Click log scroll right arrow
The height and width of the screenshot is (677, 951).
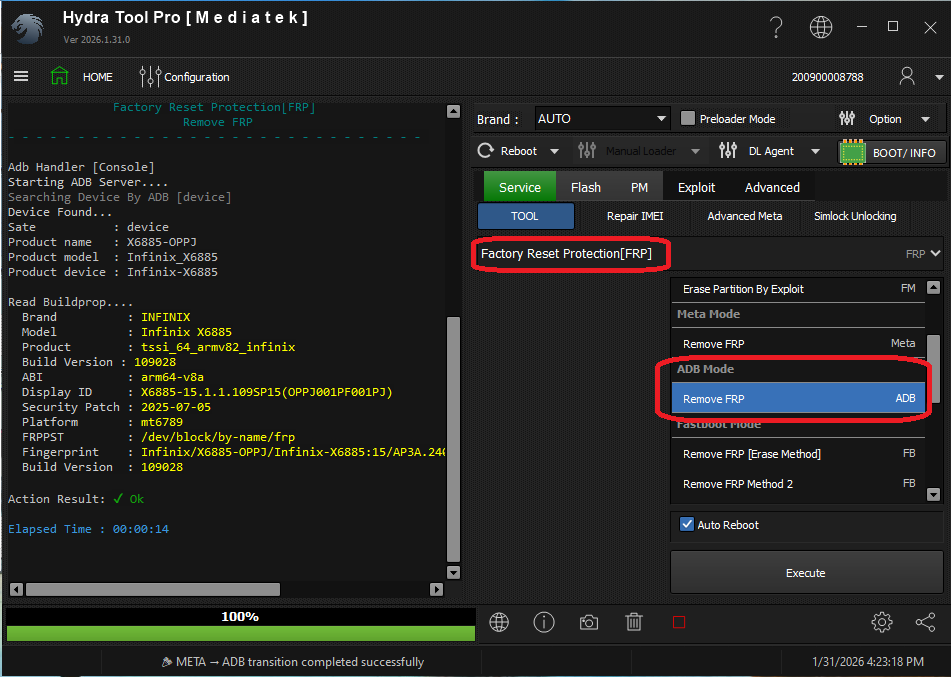[436, 589]
